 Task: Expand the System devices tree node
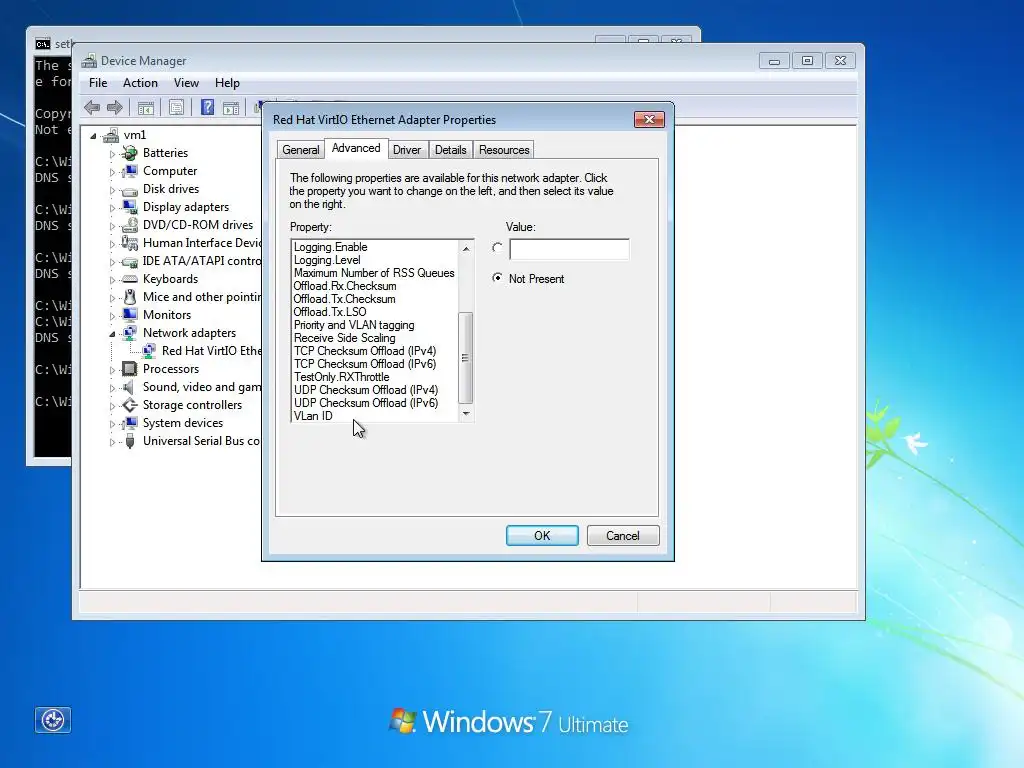pos(112,424)
